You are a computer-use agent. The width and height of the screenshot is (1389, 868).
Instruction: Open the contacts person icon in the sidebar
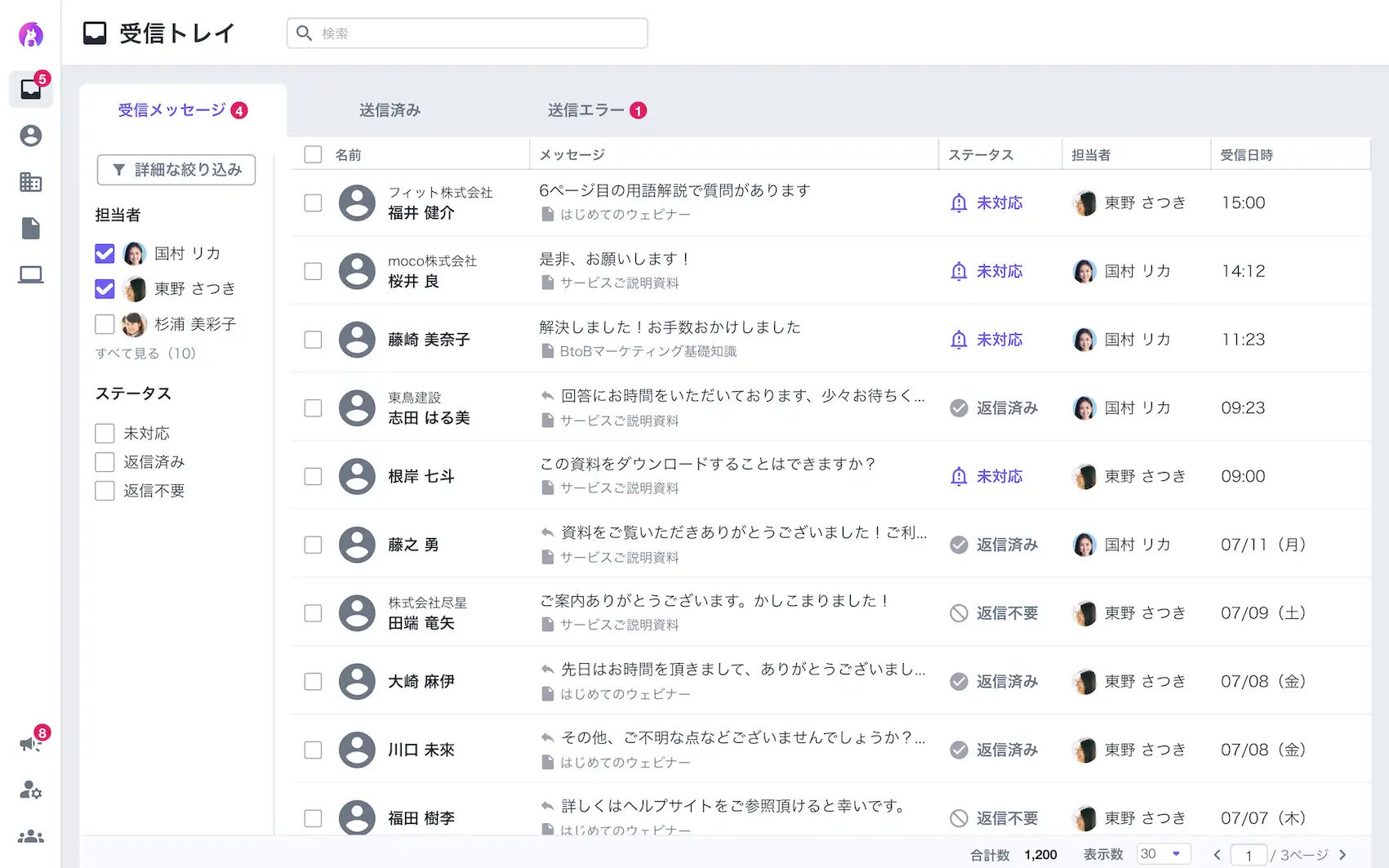31,136
